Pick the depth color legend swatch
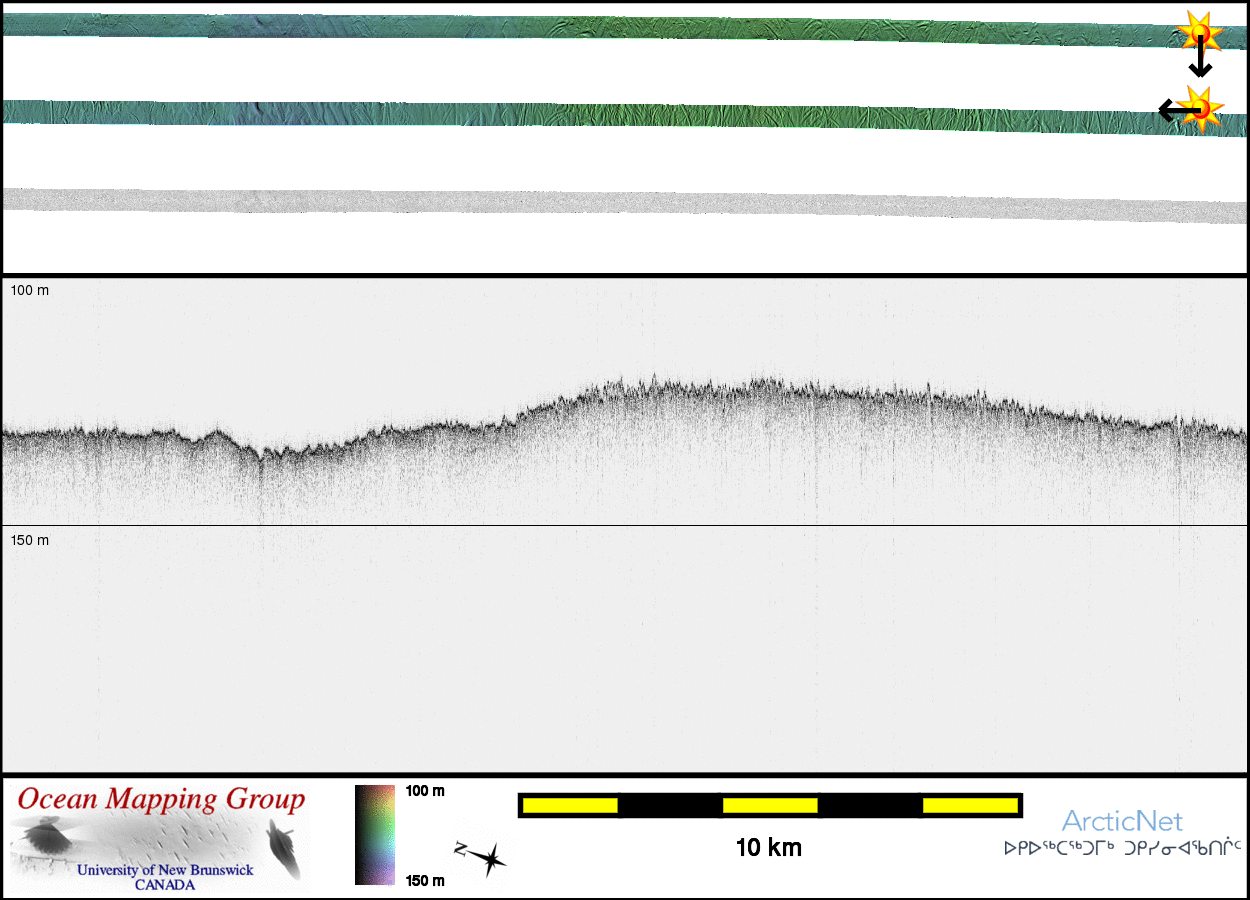Screen dimensions: 1250x900 tap(377, 834)
